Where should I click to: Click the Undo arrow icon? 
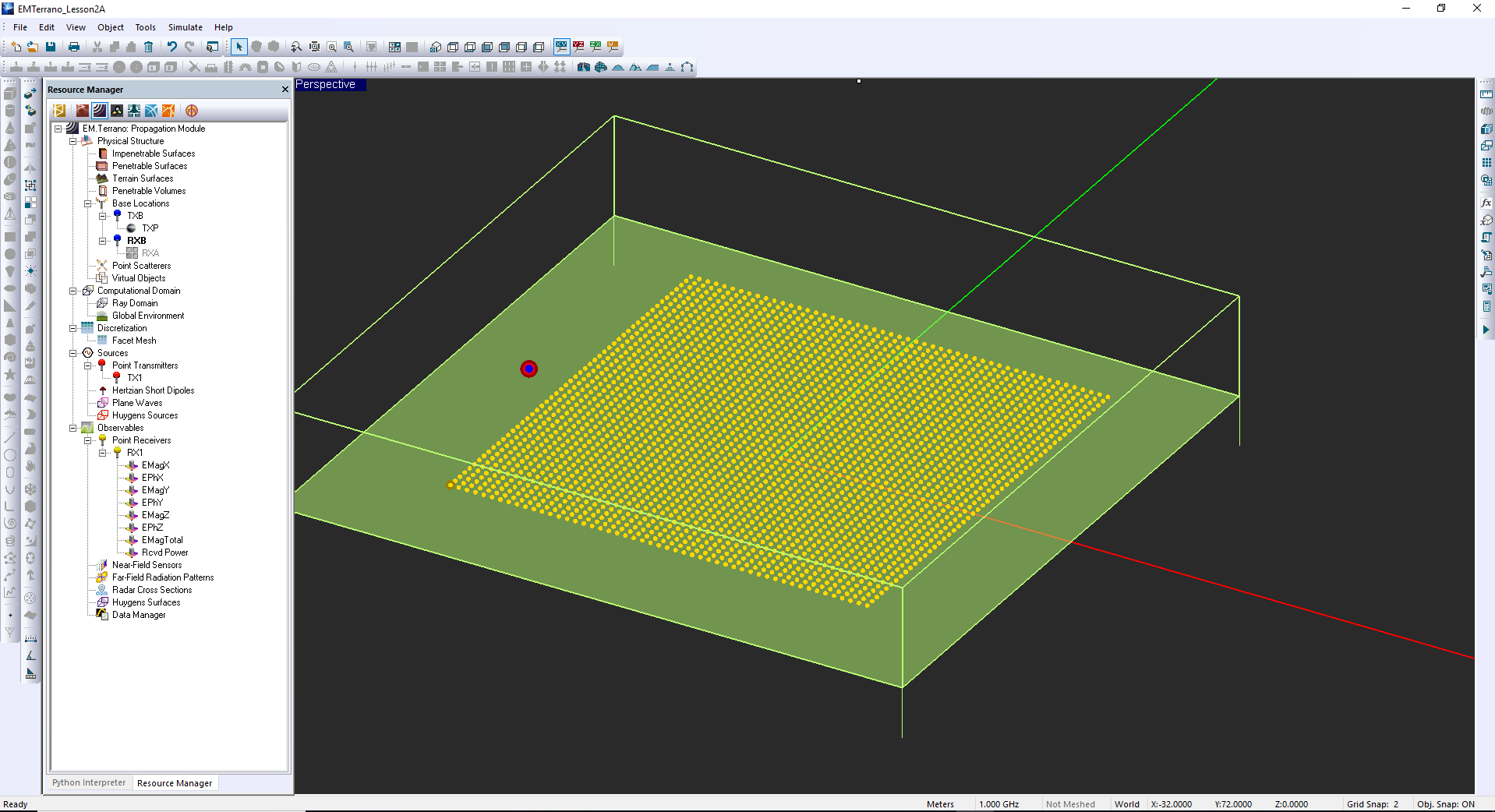(172, 47)
